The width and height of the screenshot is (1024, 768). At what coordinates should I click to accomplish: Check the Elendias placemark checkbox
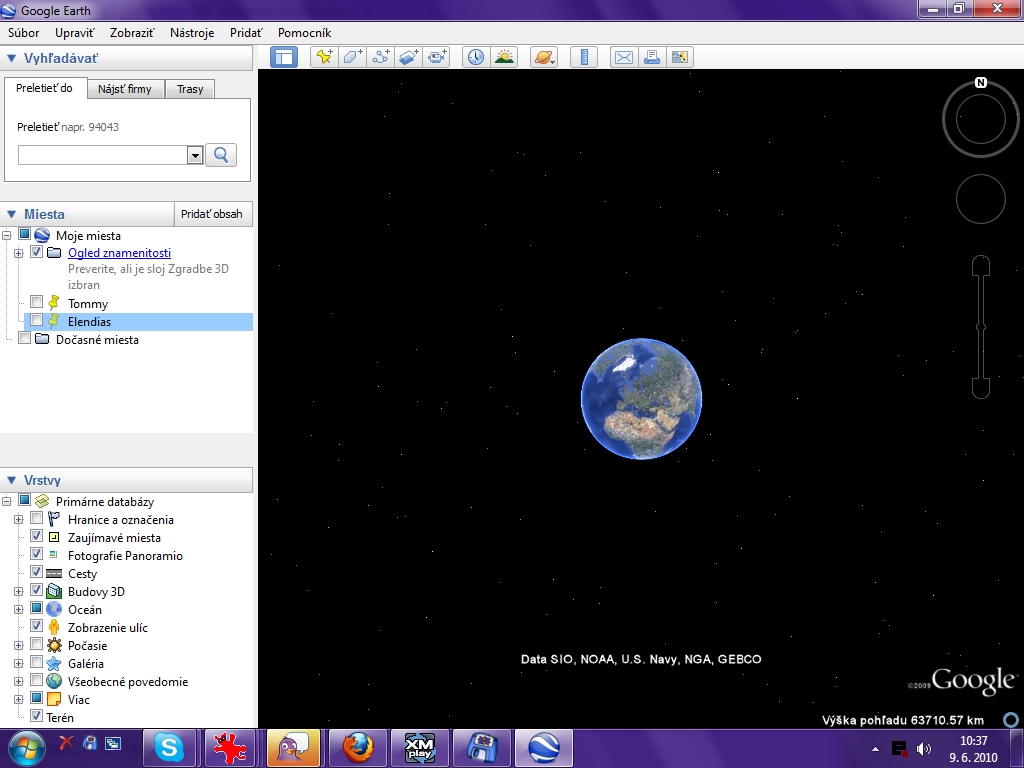[37, 320]
